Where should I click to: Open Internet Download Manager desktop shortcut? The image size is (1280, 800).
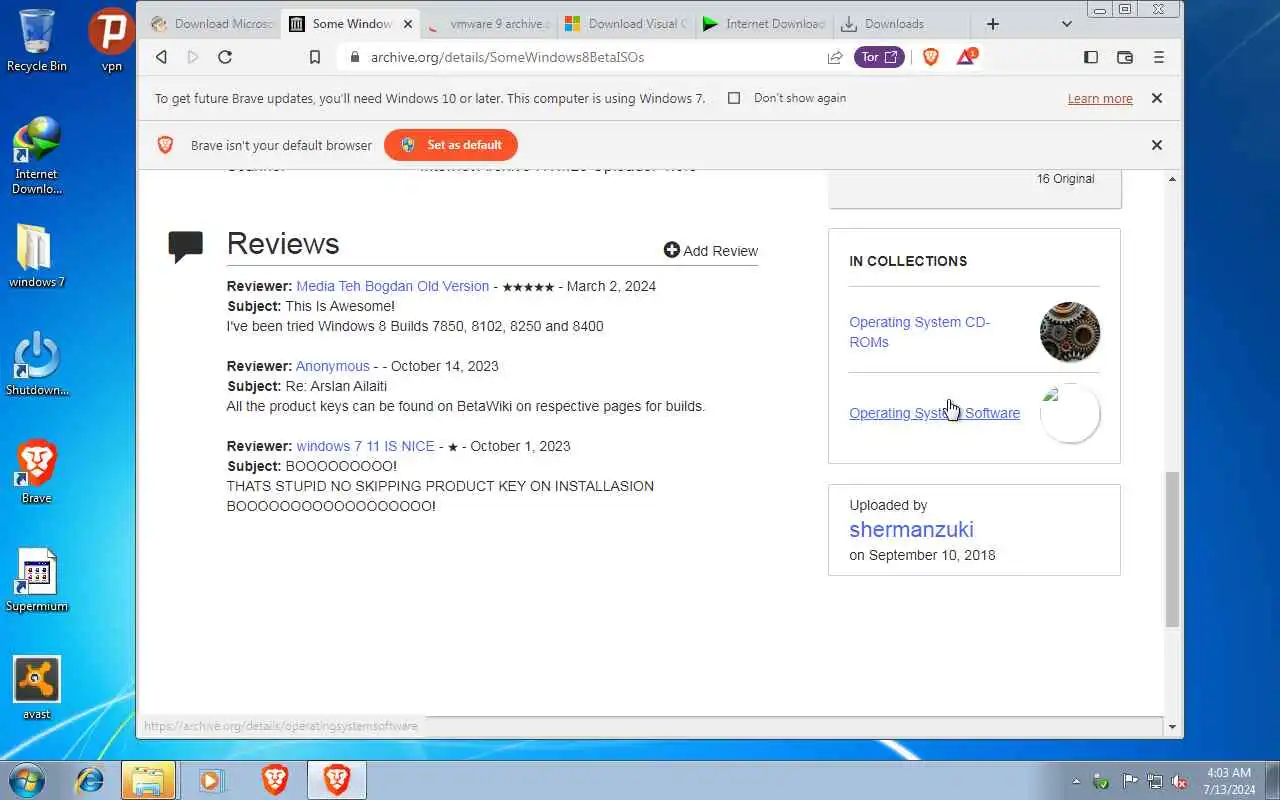point(37,156)
